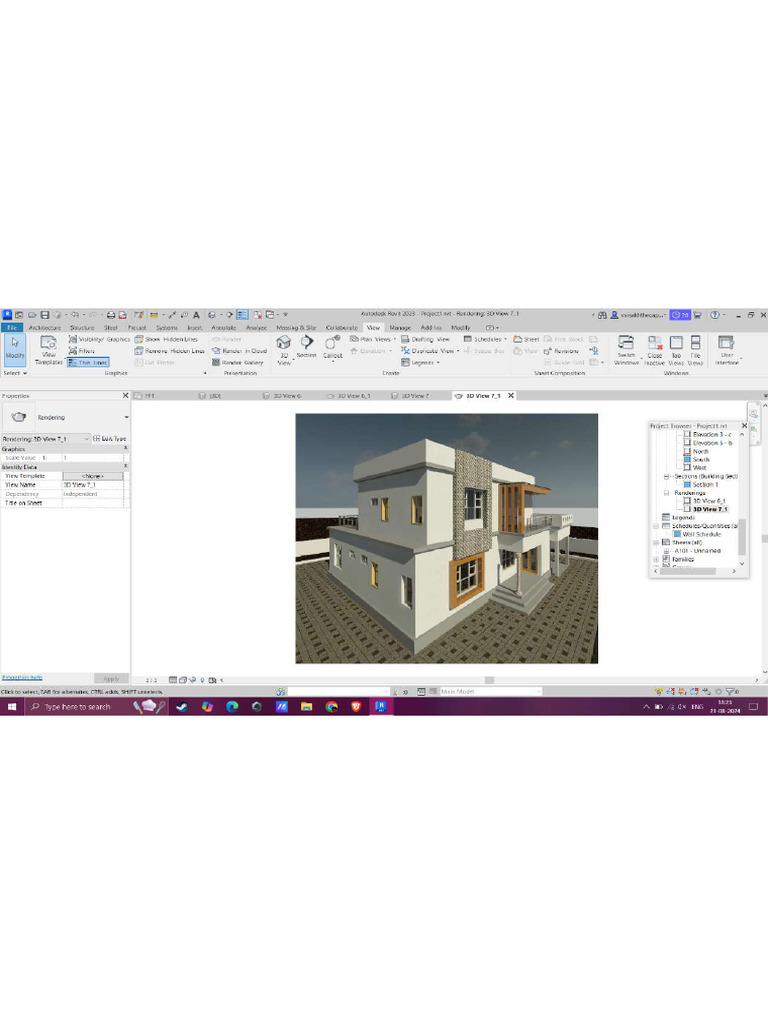Create a Drafting View
Screen dimensions: 768x1024
pyautogui.click(x=425, y=340)
